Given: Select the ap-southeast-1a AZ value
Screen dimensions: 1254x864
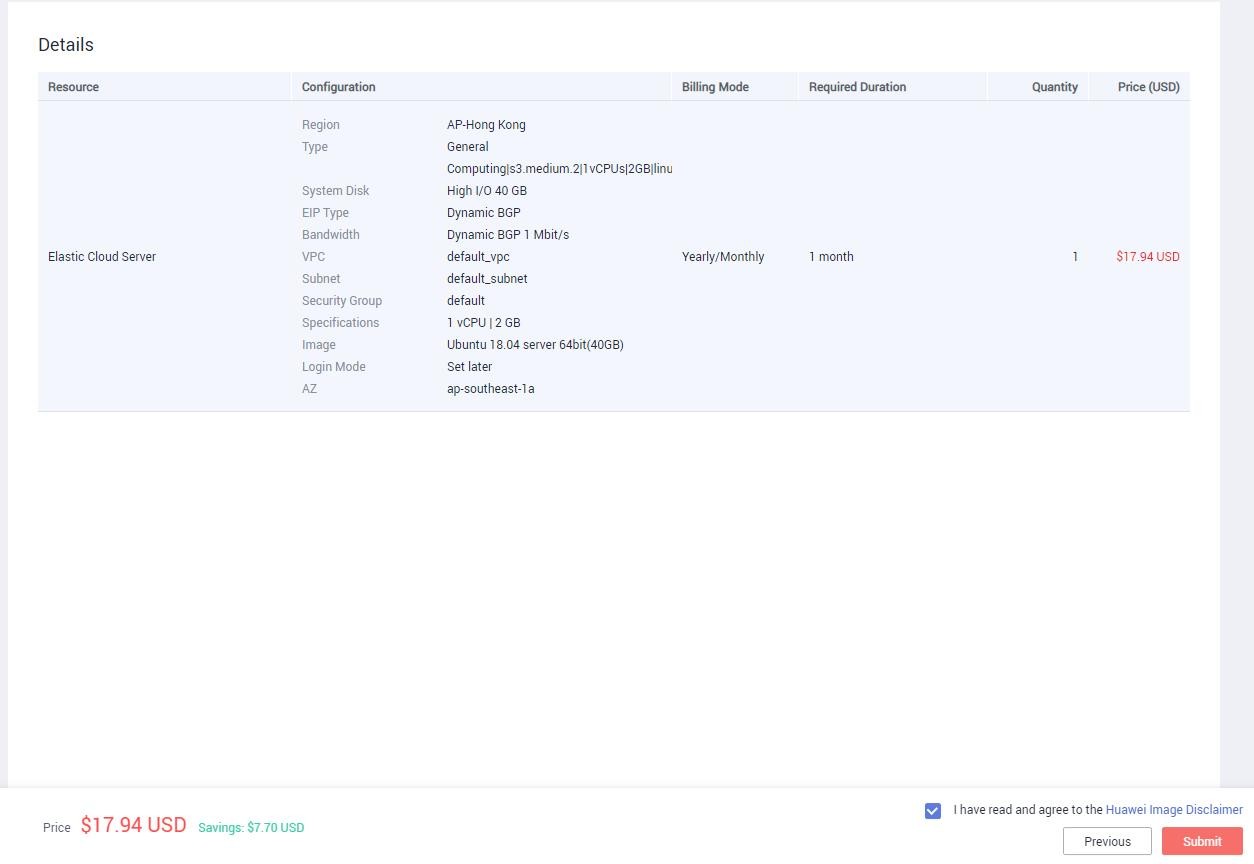Looking at the screenshot, I should point(490,388).
